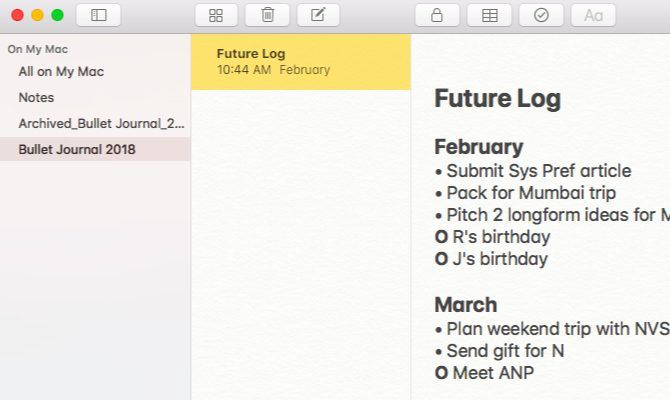
Task: Delete the selected note with trash icon
Action: 267,15
